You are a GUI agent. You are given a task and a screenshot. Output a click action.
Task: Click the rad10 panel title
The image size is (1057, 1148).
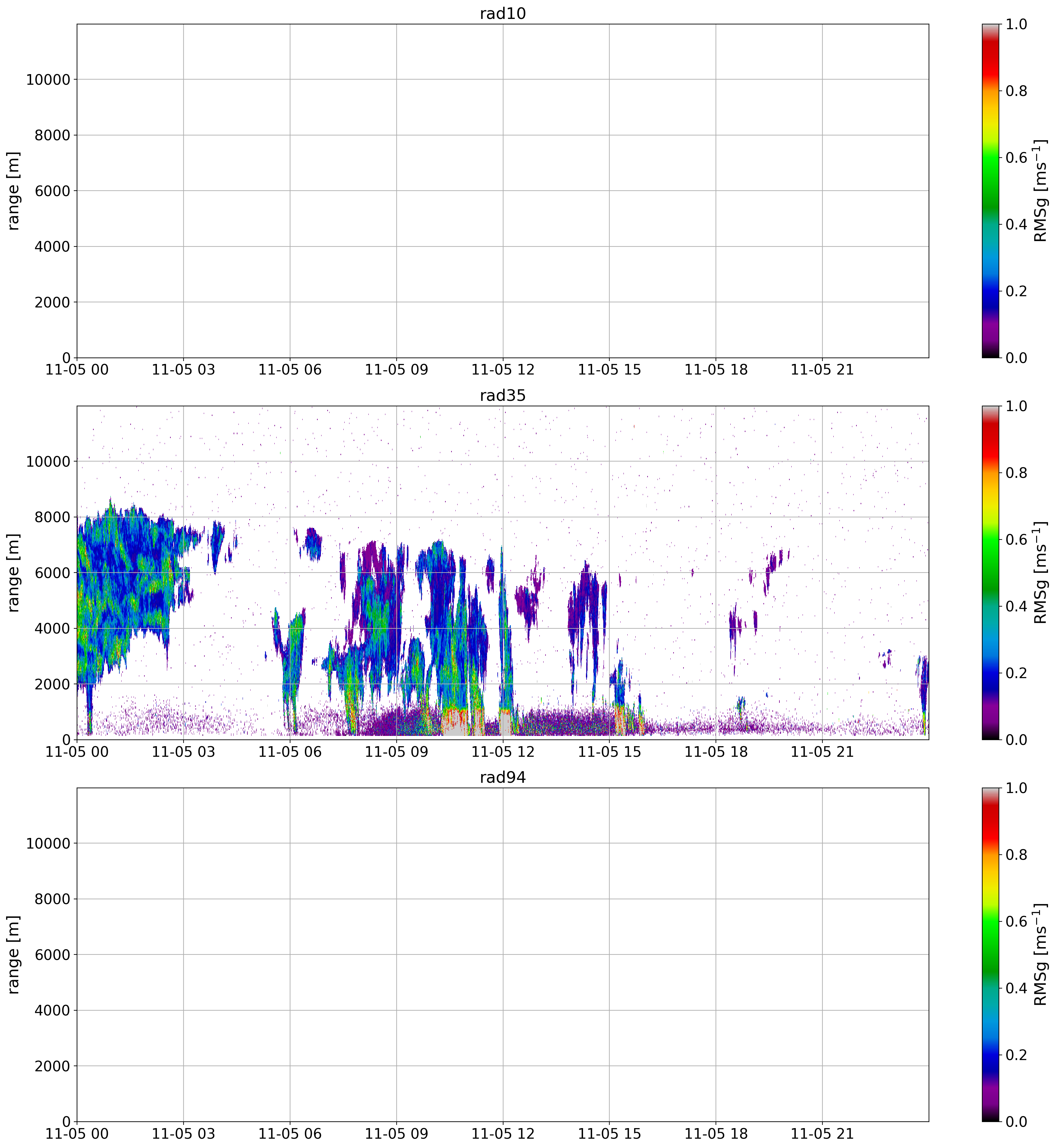(502, 14)
